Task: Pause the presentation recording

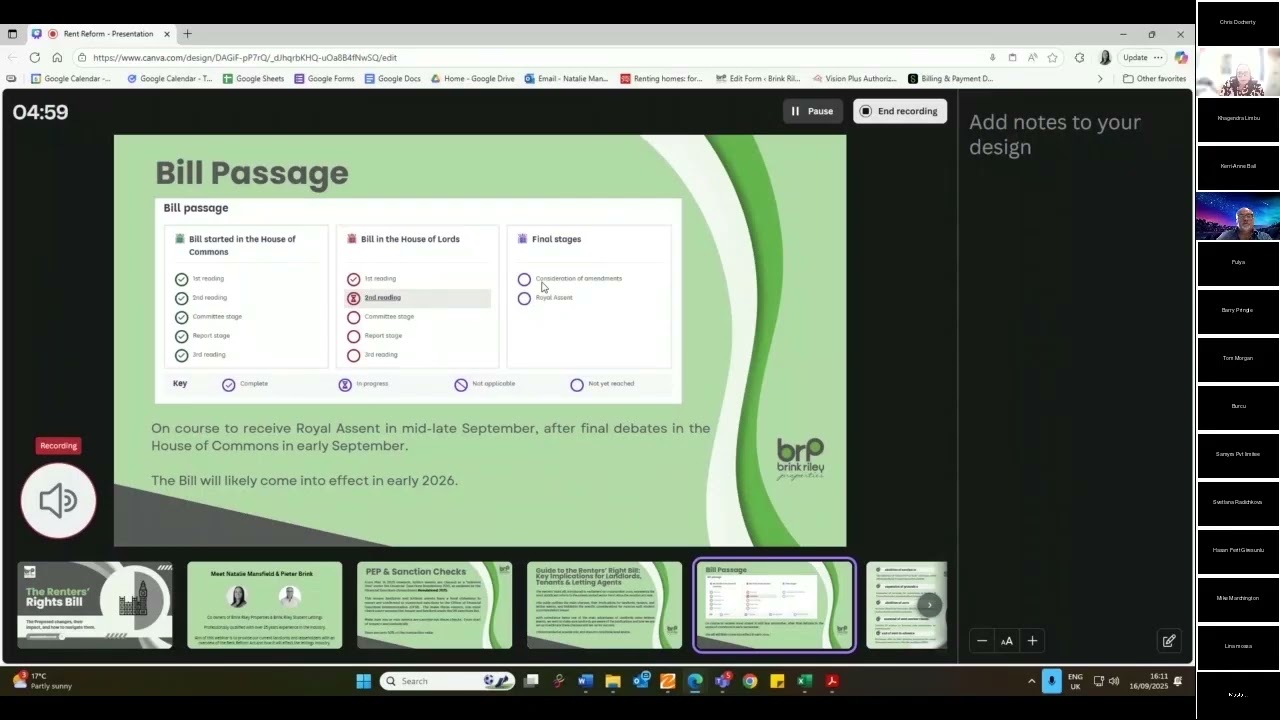Action: click(x=812, y=111)
